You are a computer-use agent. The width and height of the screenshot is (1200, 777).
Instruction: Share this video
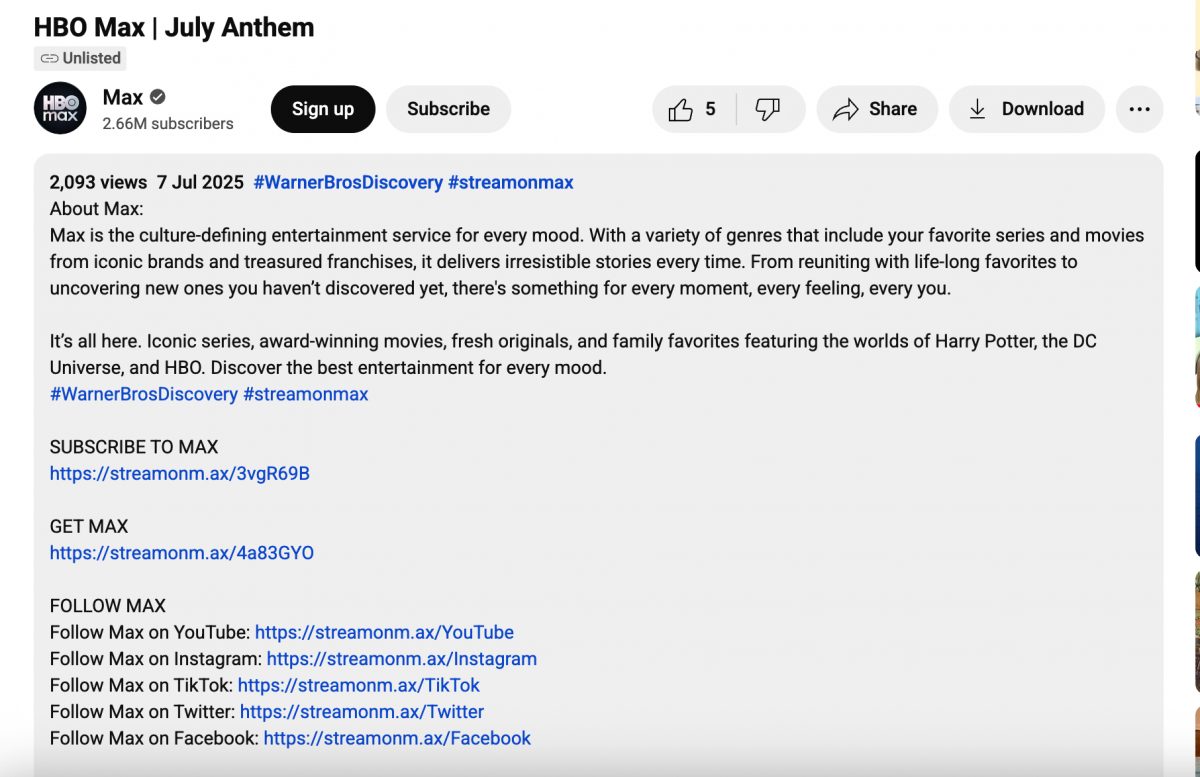pos(877,109)
